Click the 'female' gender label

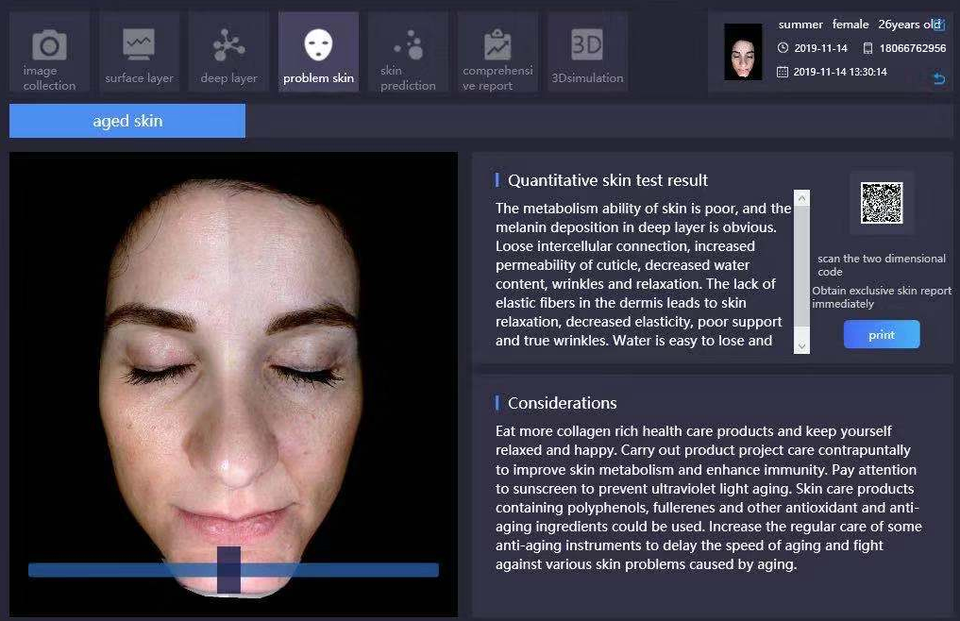pos(850,24)
